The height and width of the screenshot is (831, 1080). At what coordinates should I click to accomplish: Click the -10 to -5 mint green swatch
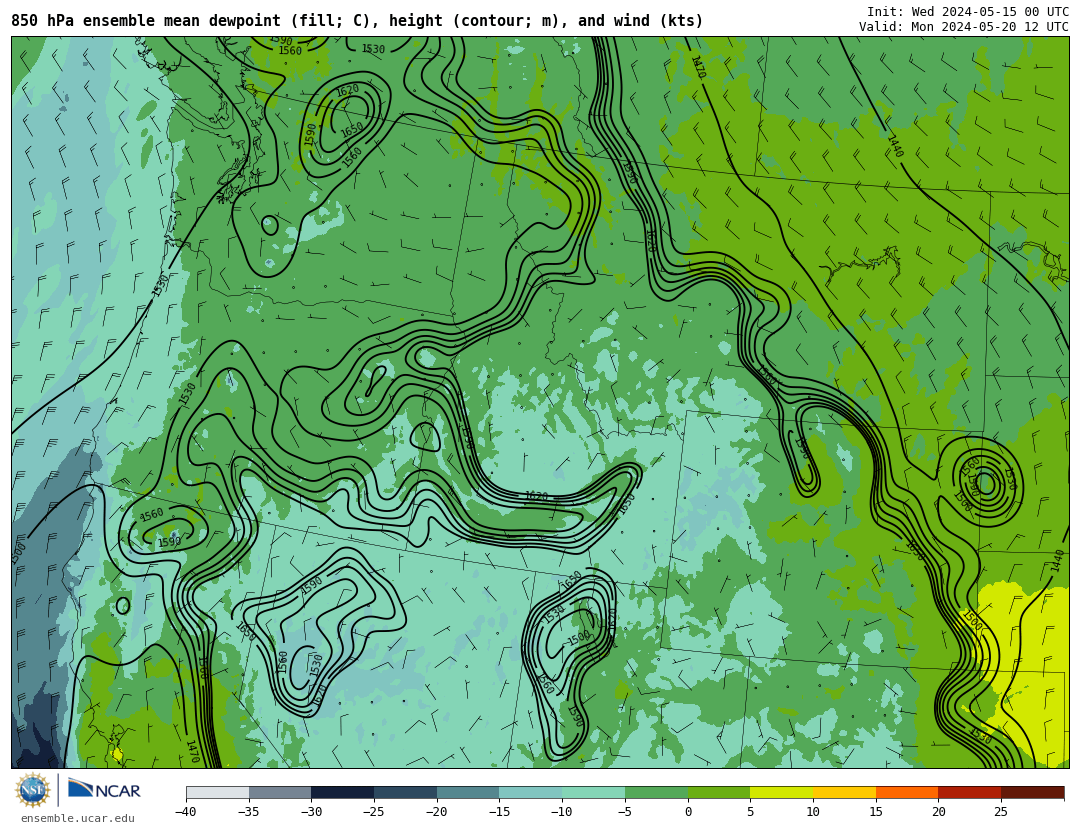[594, 792]
